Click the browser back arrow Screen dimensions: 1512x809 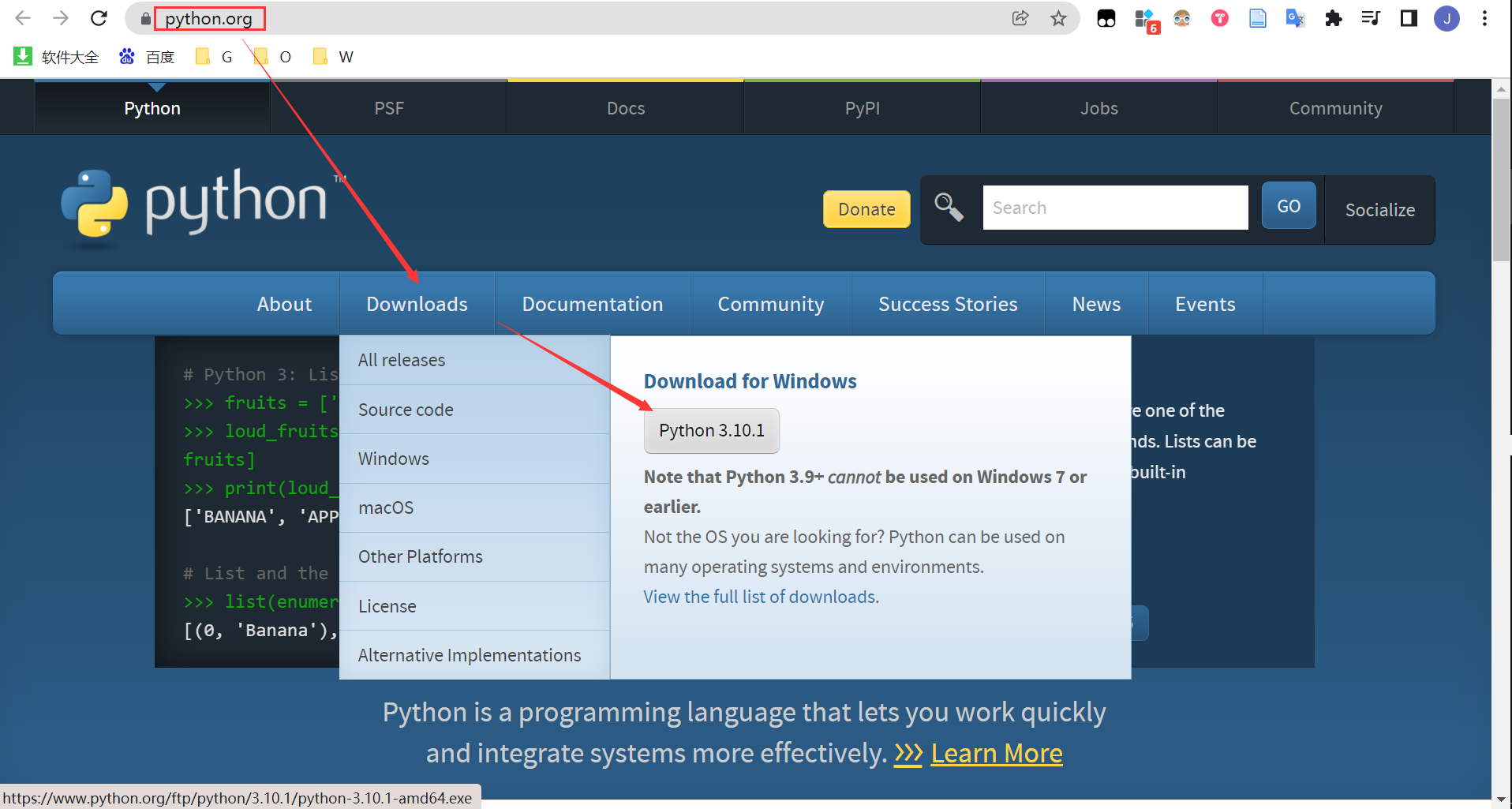(x=23, y=18)
